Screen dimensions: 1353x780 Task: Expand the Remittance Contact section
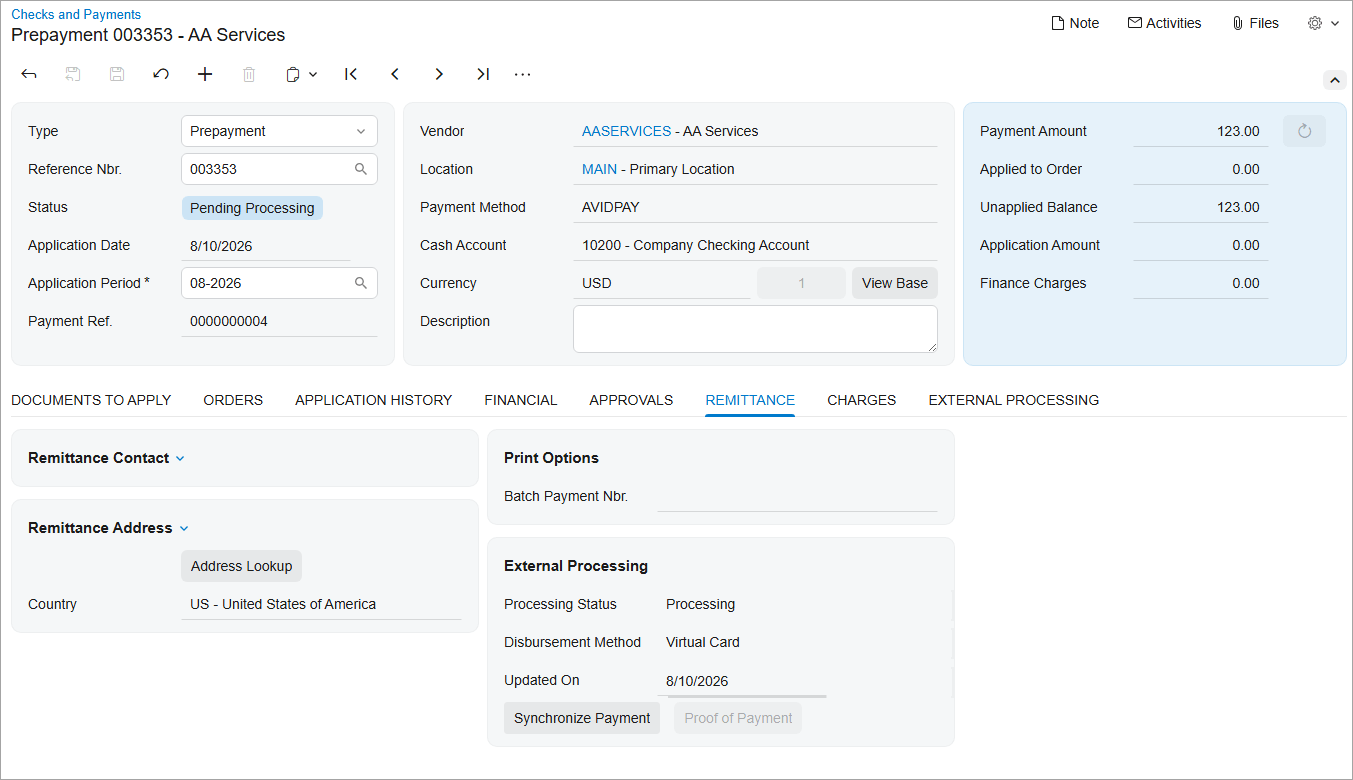click(180, 458)
